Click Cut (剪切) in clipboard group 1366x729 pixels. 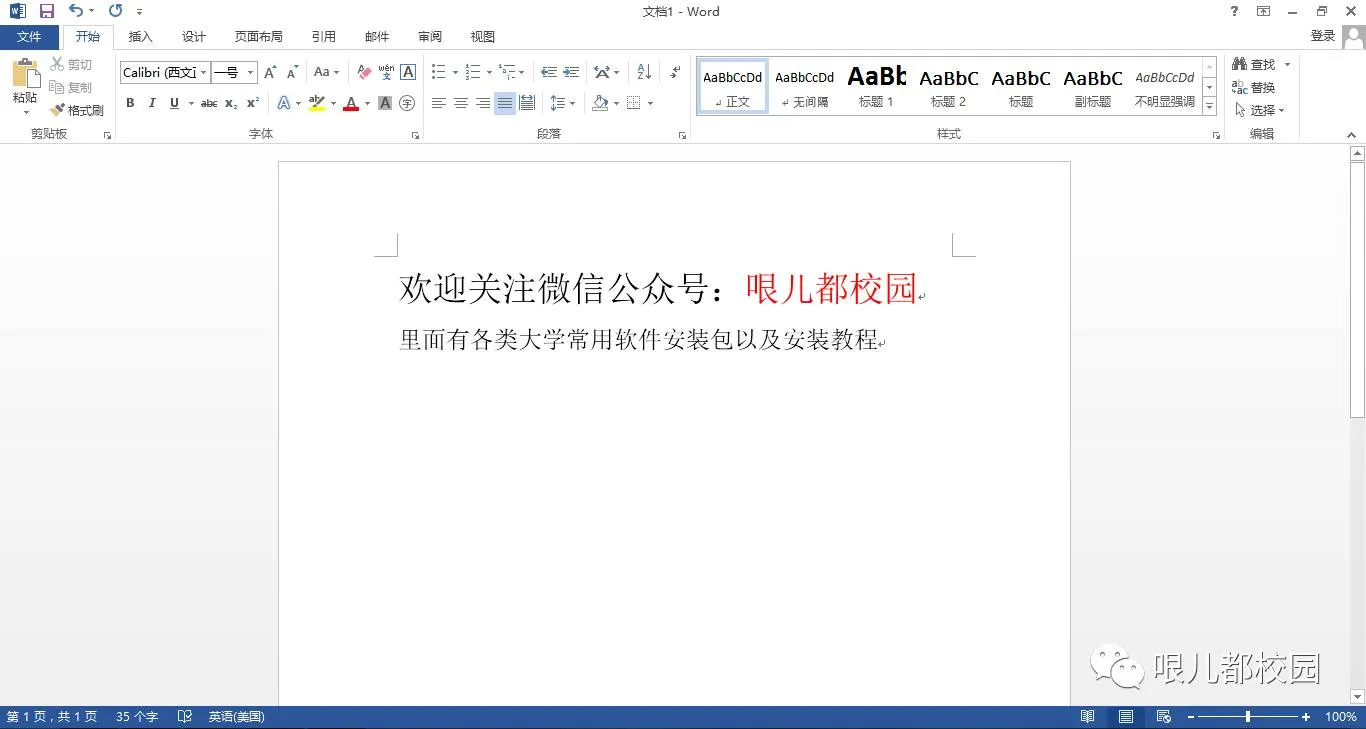coord(72,65)
